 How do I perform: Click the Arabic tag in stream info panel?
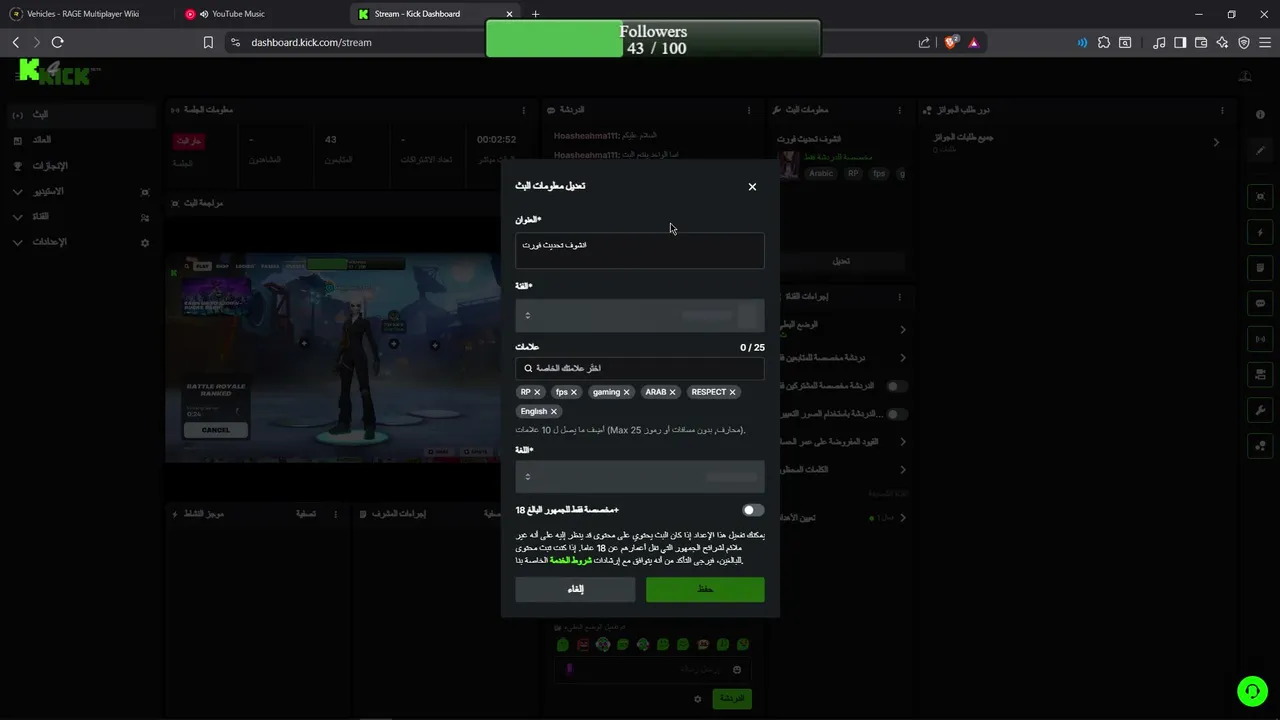(821, 173)
